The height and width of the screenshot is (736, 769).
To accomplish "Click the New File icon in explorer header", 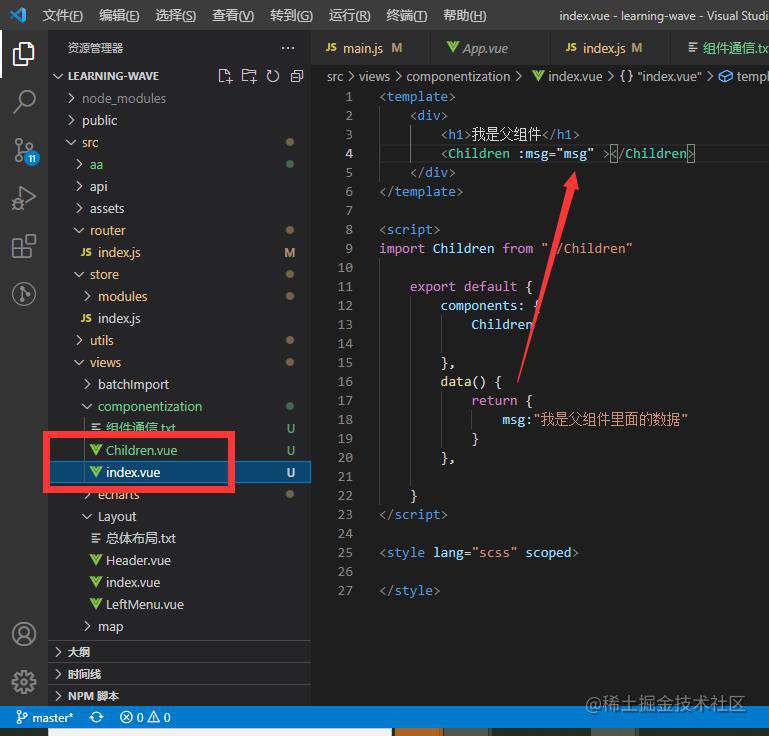I will (x=225, y=76).
